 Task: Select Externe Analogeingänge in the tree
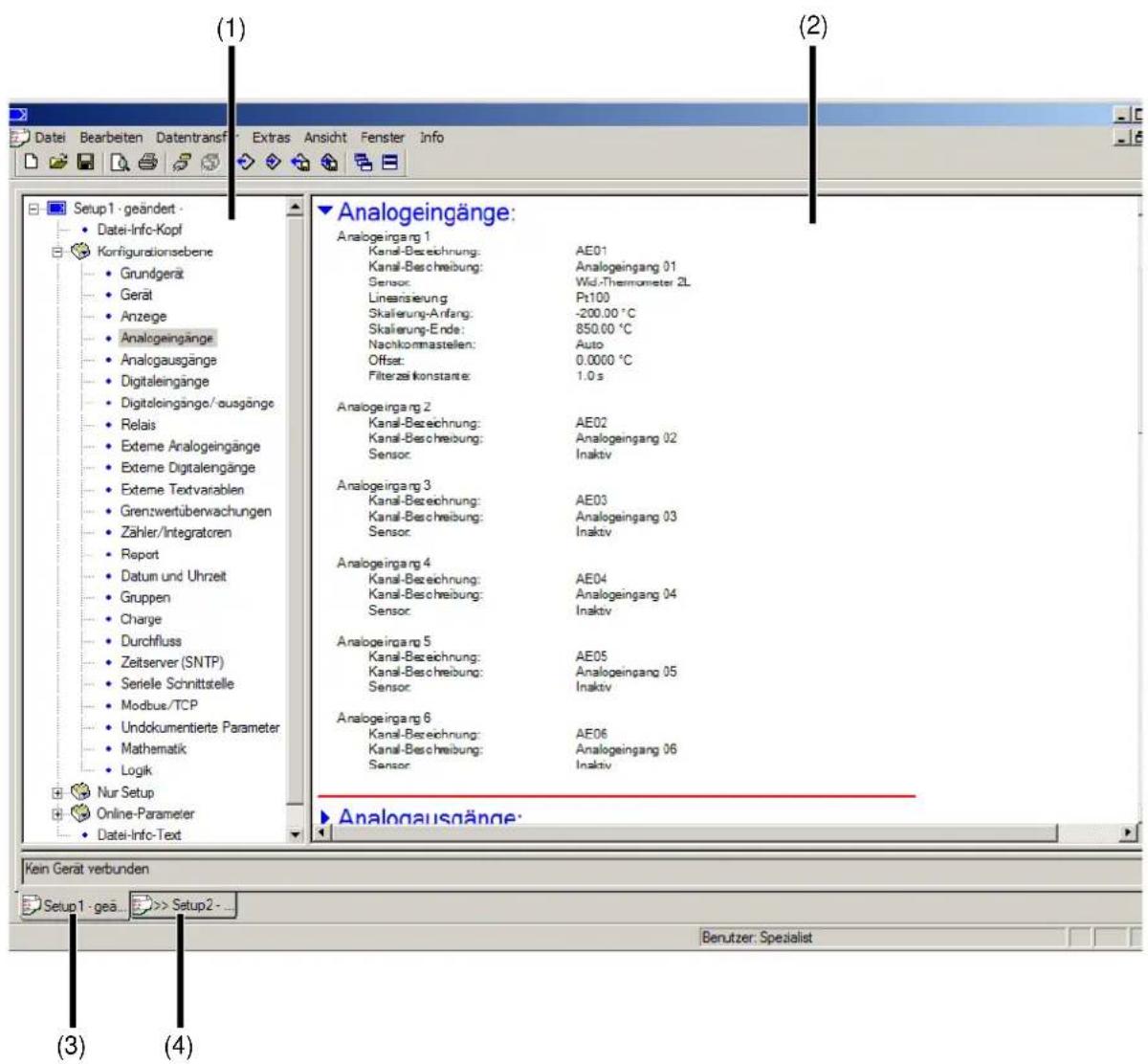tap(190, 446)
